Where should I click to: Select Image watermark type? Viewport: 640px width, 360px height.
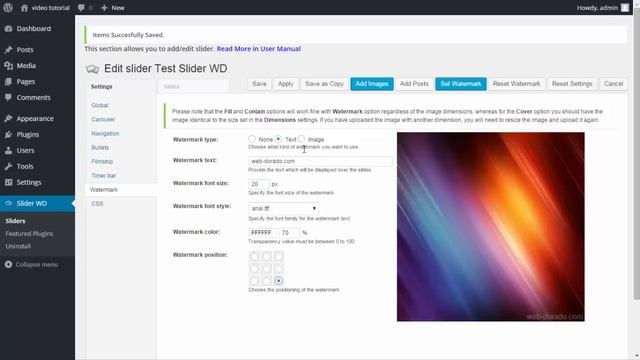301,139
